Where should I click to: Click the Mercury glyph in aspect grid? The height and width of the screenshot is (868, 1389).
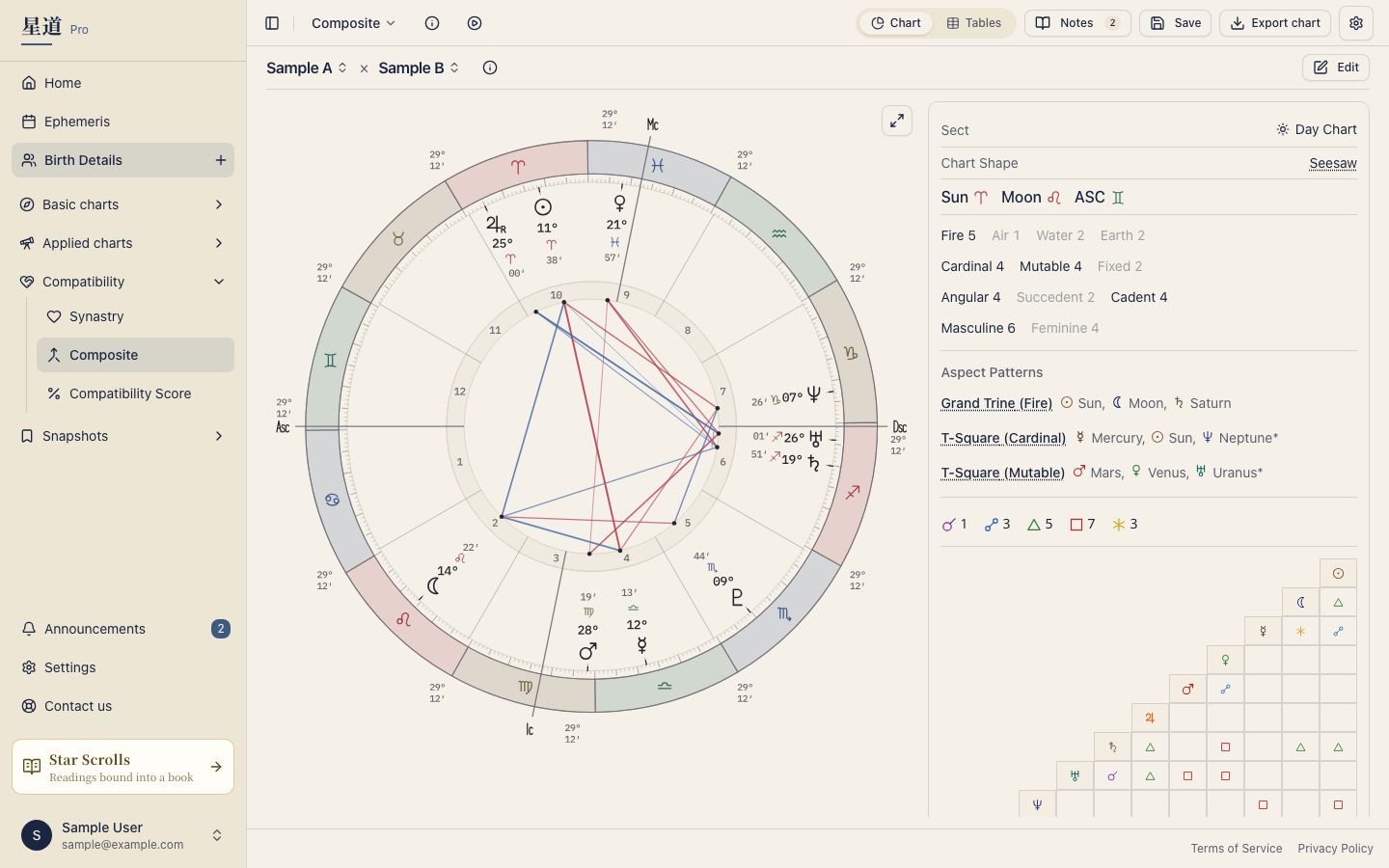click(1263, 631)
